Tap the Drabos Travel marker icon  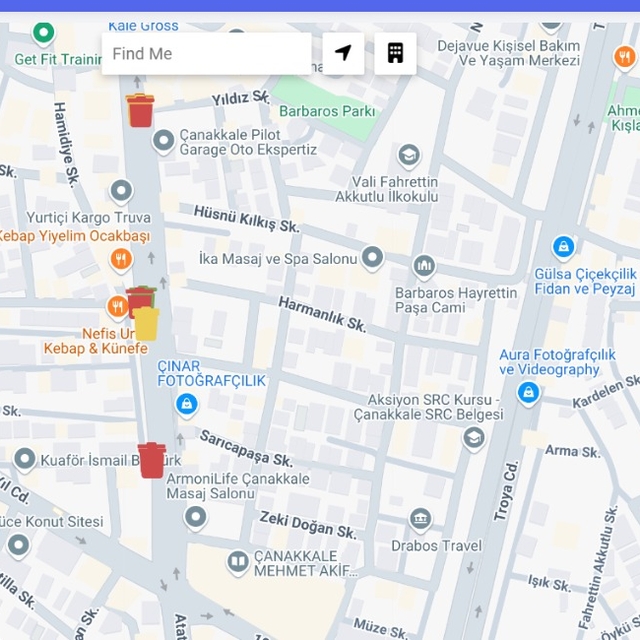click(x=420, y=519)
